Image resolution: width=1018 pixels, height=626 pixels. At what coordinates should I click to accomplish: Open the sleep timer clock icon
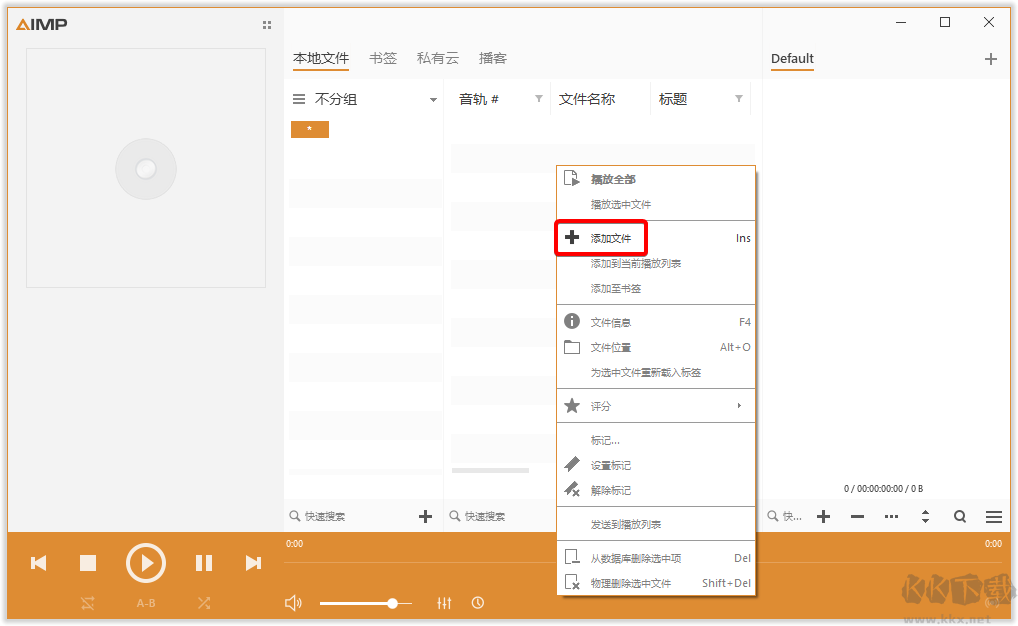[x=478, y=603]
